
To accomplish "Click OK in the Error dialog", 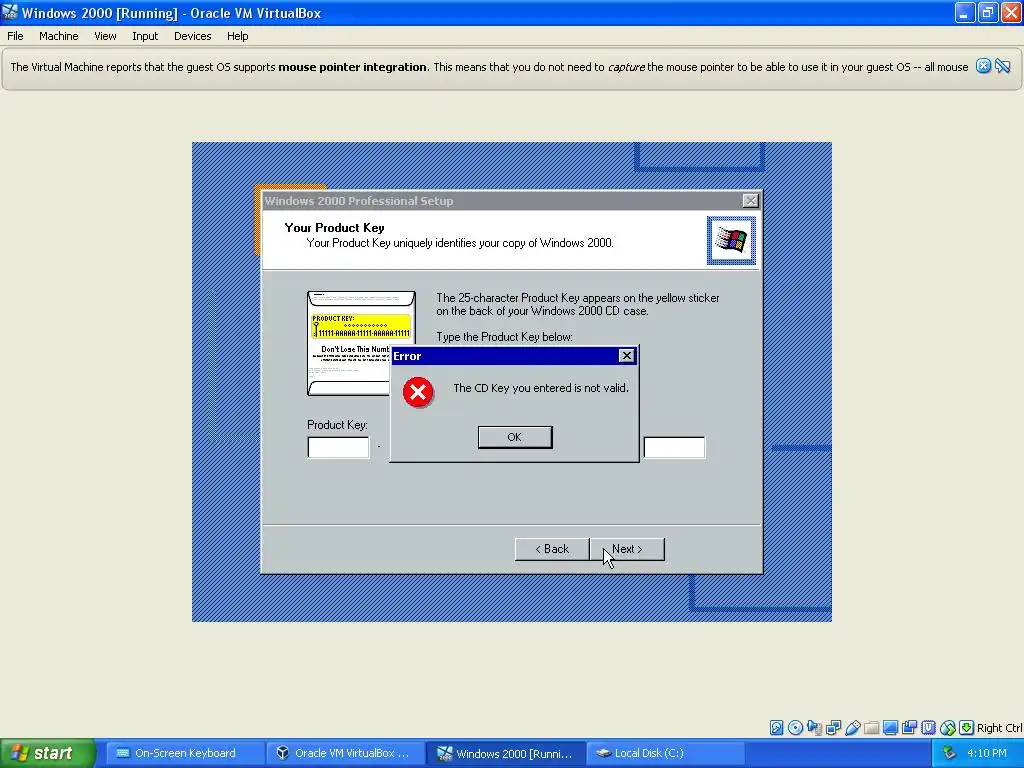I will 515,437.
